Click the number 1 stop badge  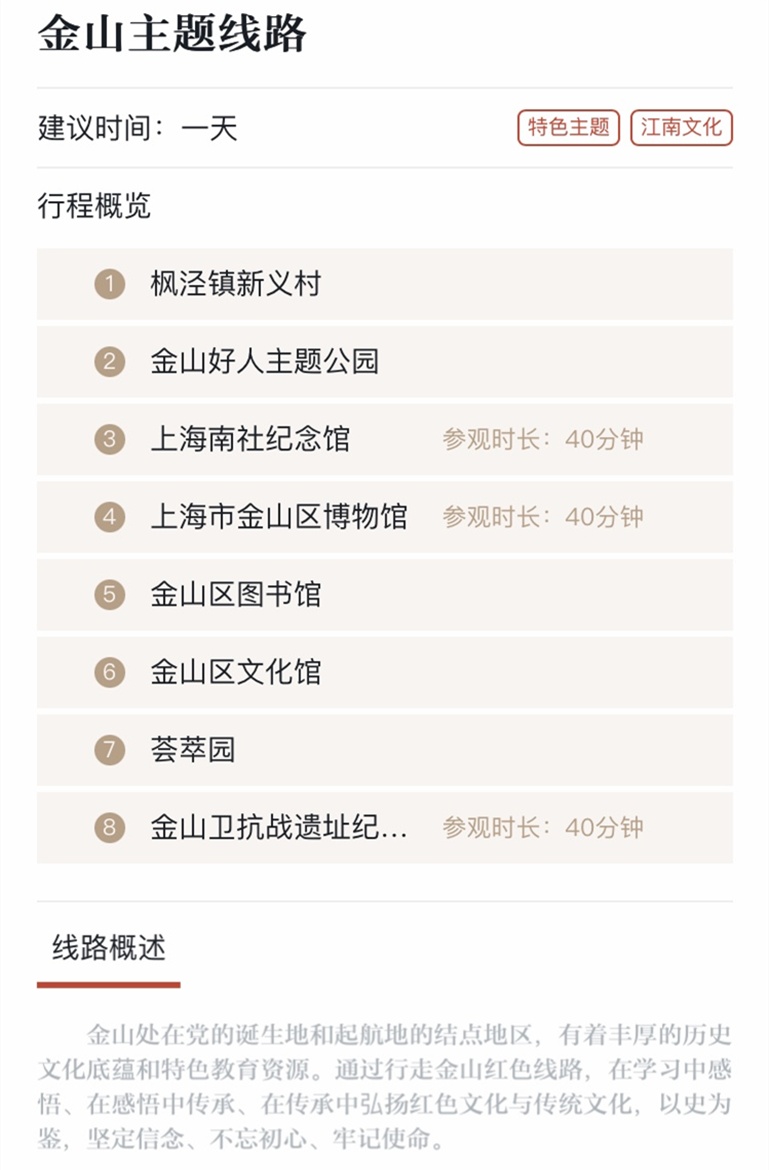(x=110, y=284)
